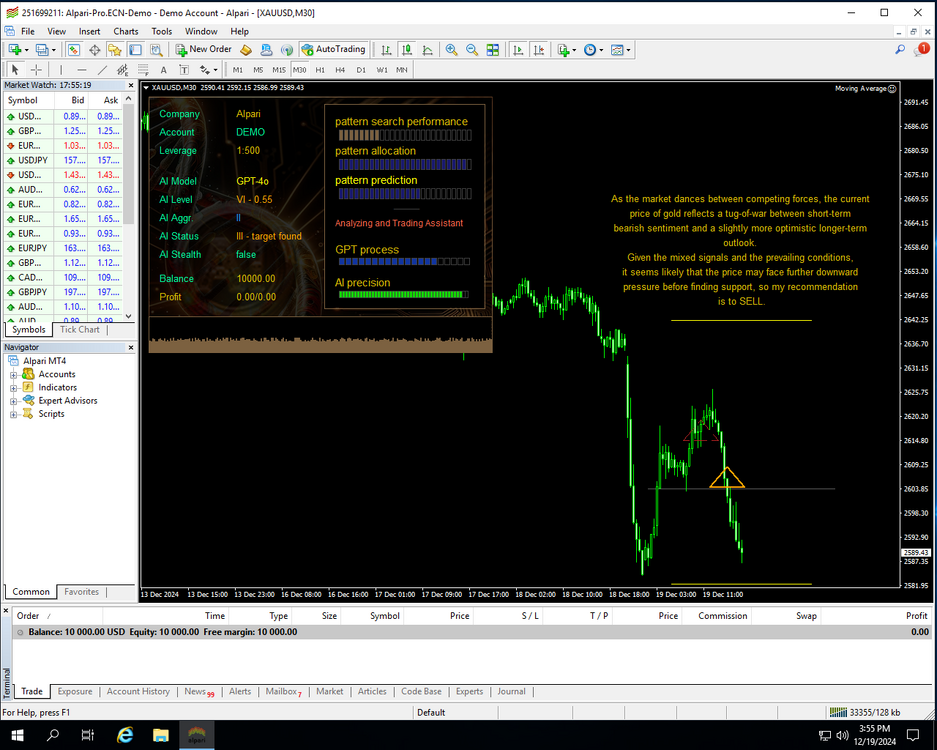This screenshot has height=750, width=937.
Task: Switch to Favorites tab in Navigator
Action: coord(81,592)
